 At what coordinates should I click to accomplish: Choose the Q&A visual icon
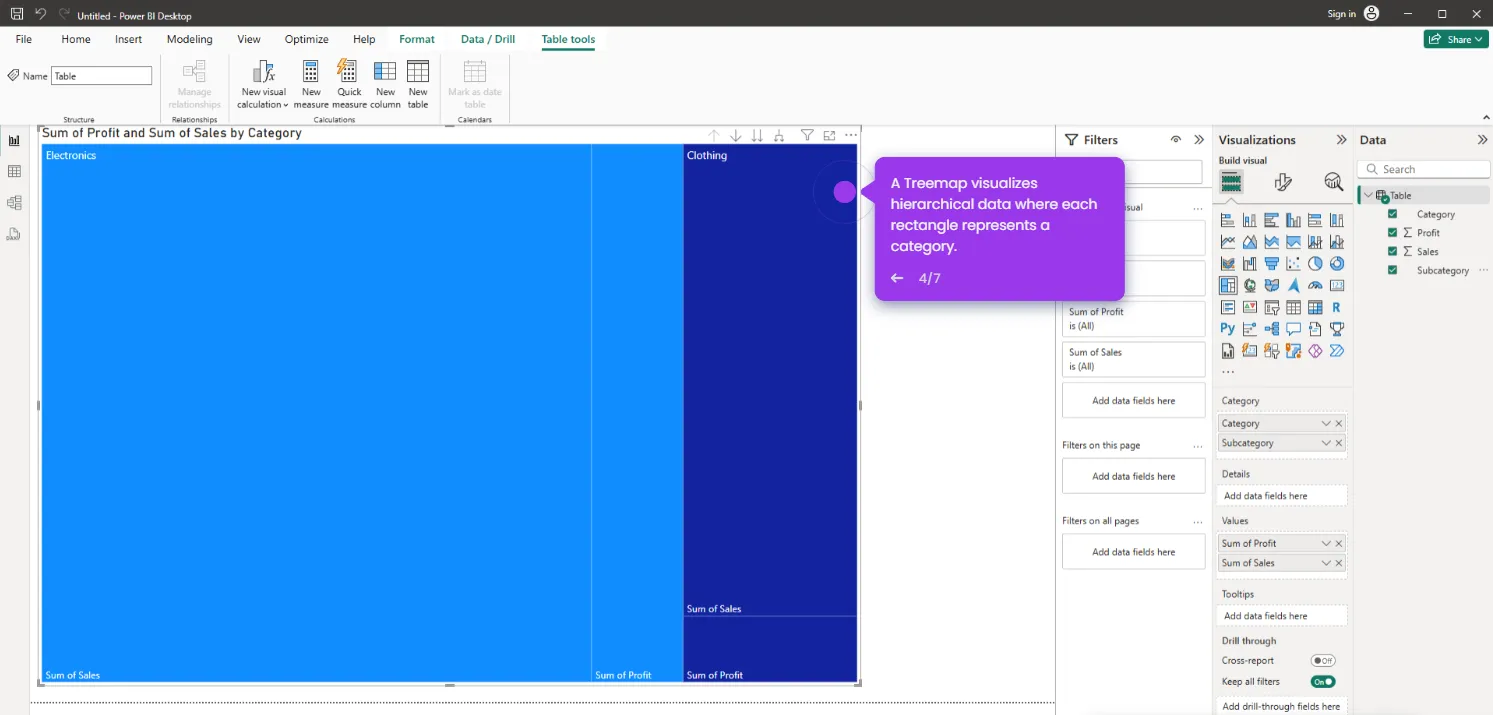coord(1293,329)
